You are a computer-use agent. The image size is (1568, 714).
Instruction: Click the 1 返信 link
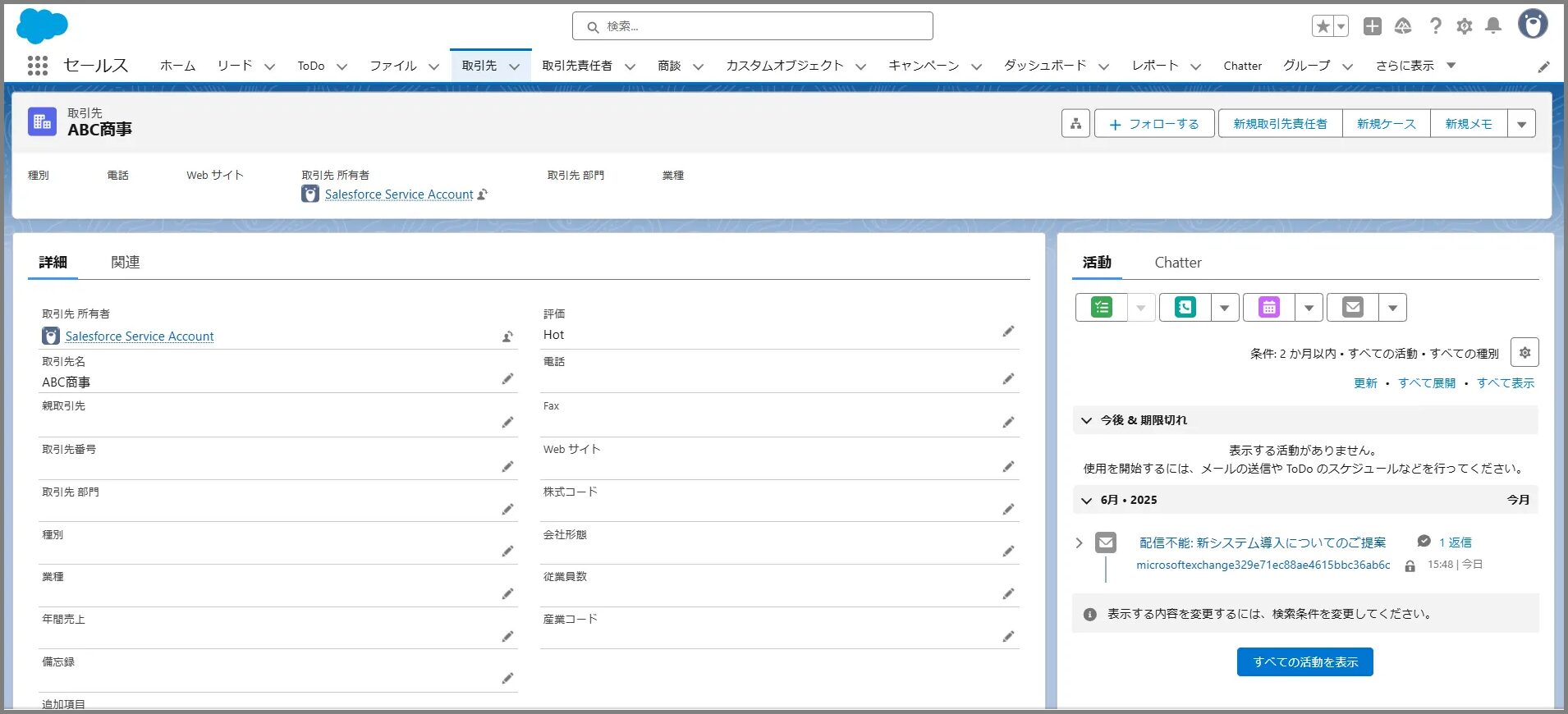(1455, 542)
